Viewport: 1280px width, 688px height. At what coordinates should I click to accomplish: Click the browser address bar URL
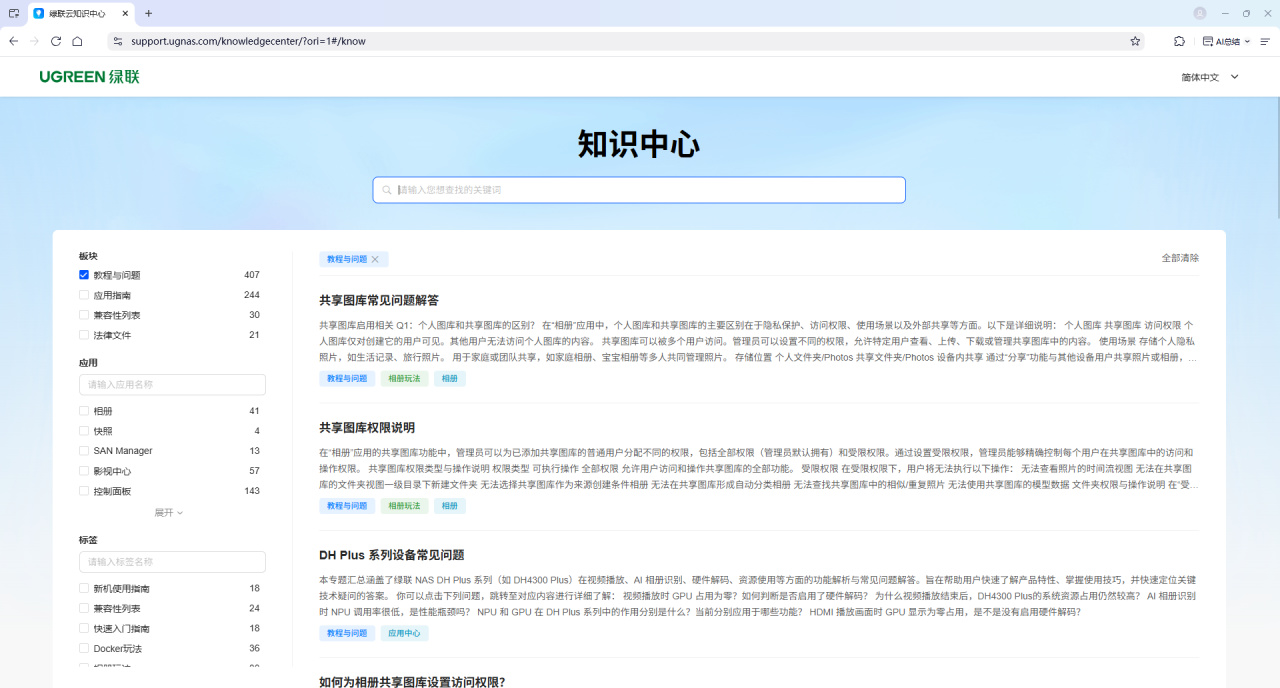[248, 41]
